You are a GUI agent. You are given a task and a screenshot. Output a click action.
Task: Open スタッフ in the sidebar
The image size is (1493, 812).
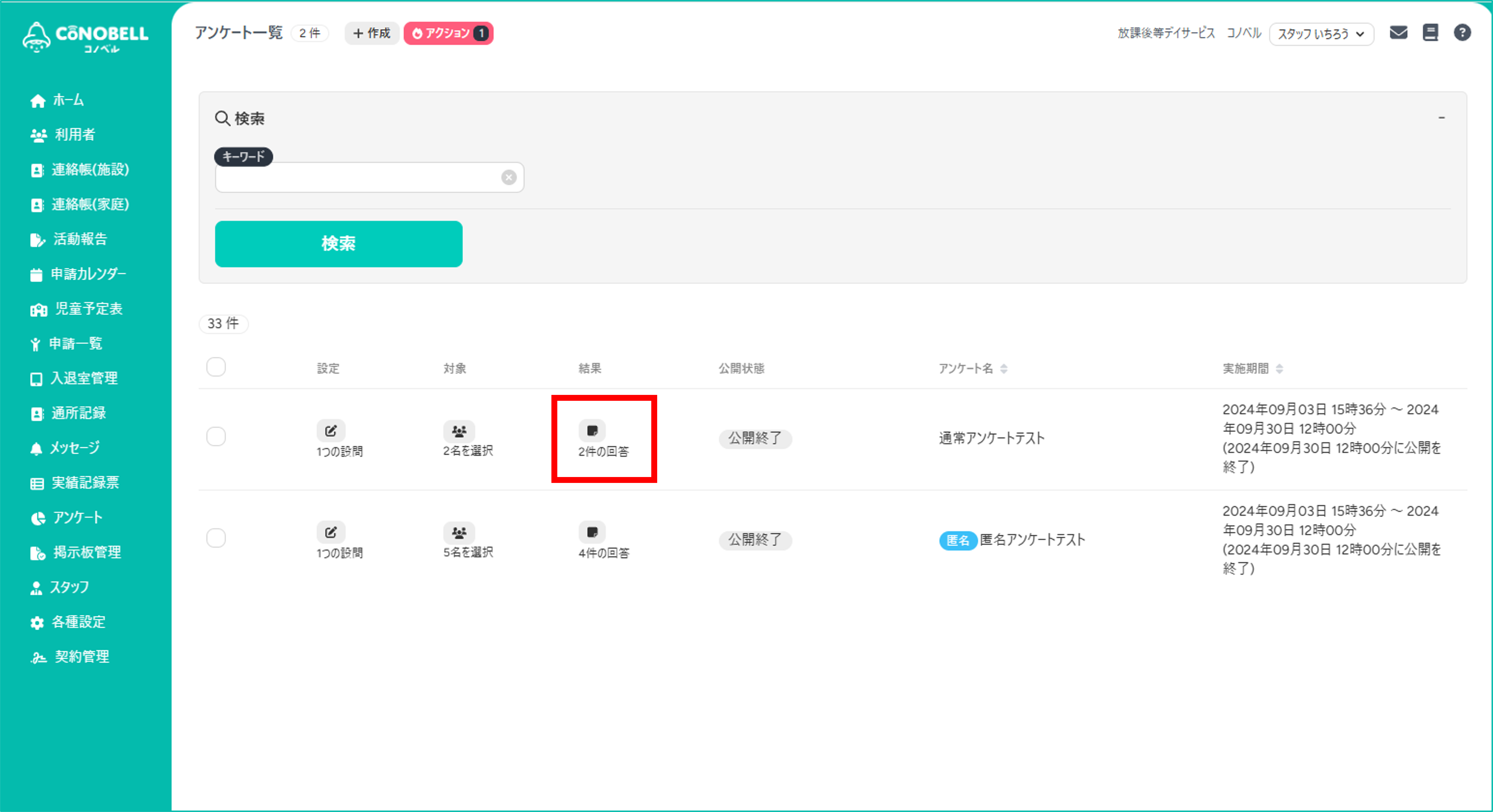60,587
